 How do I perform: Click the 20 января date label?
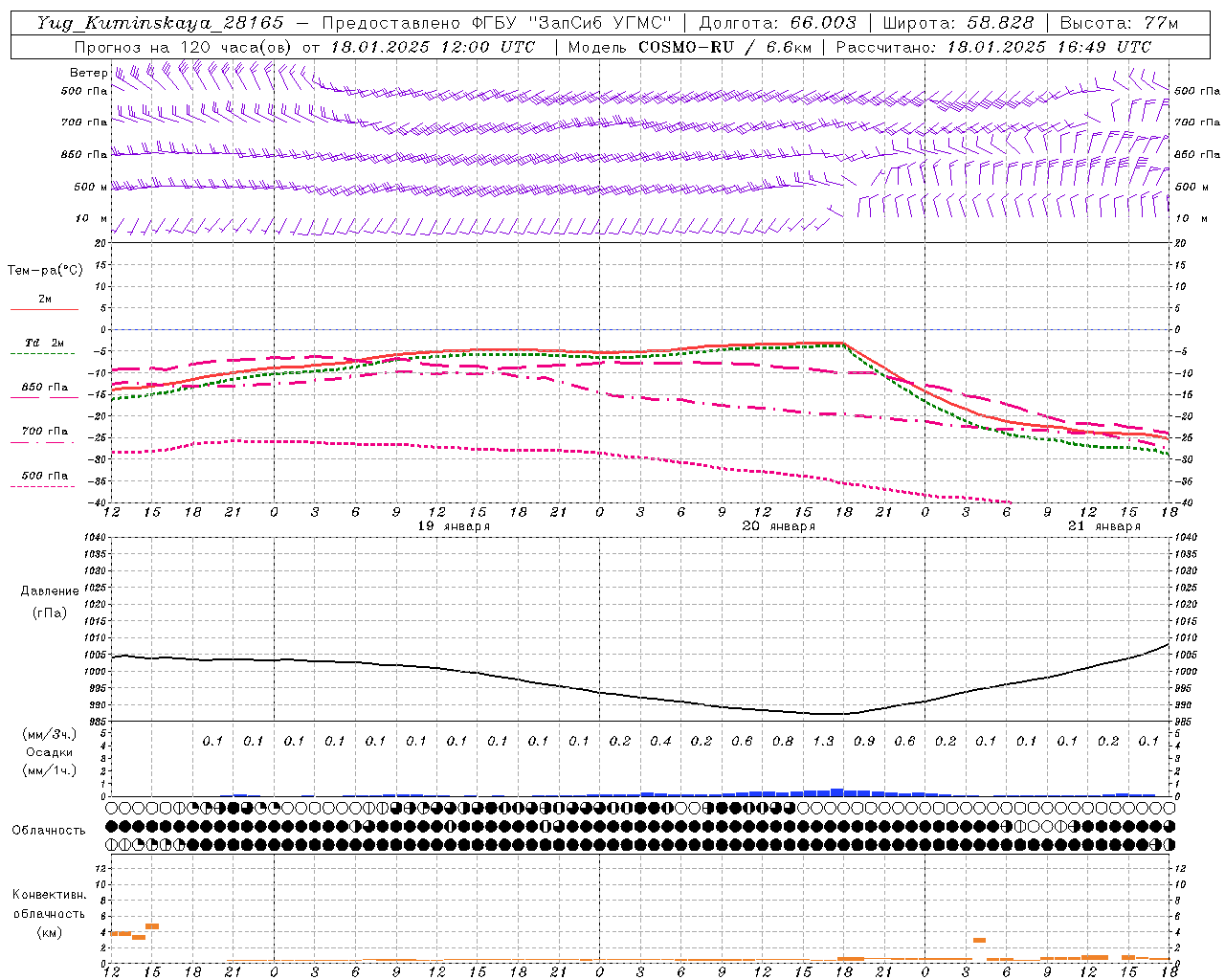tap(779, 526)
